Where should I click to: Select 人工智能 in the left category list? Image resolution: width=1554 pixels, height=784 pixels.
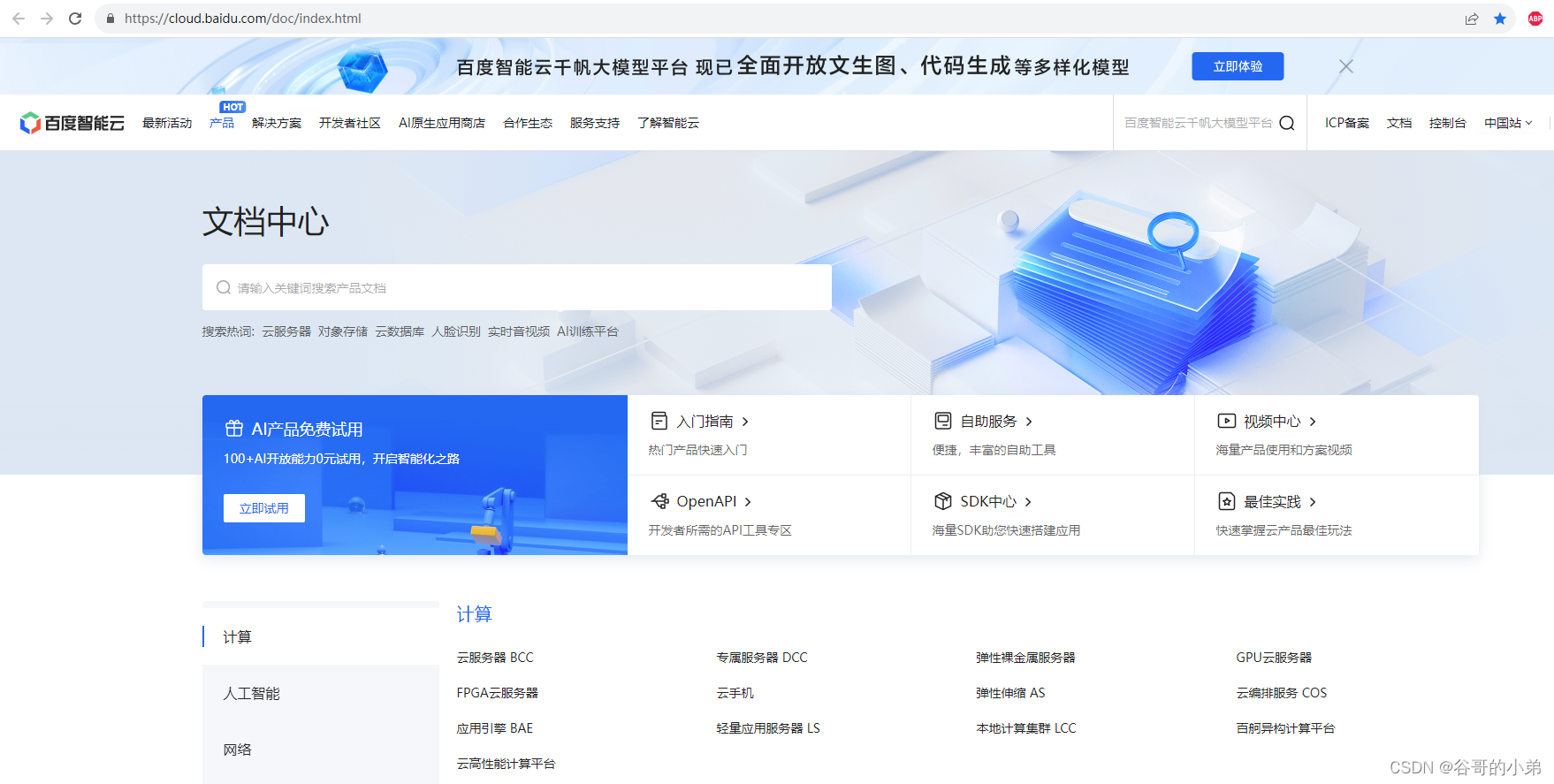[321, 693]
